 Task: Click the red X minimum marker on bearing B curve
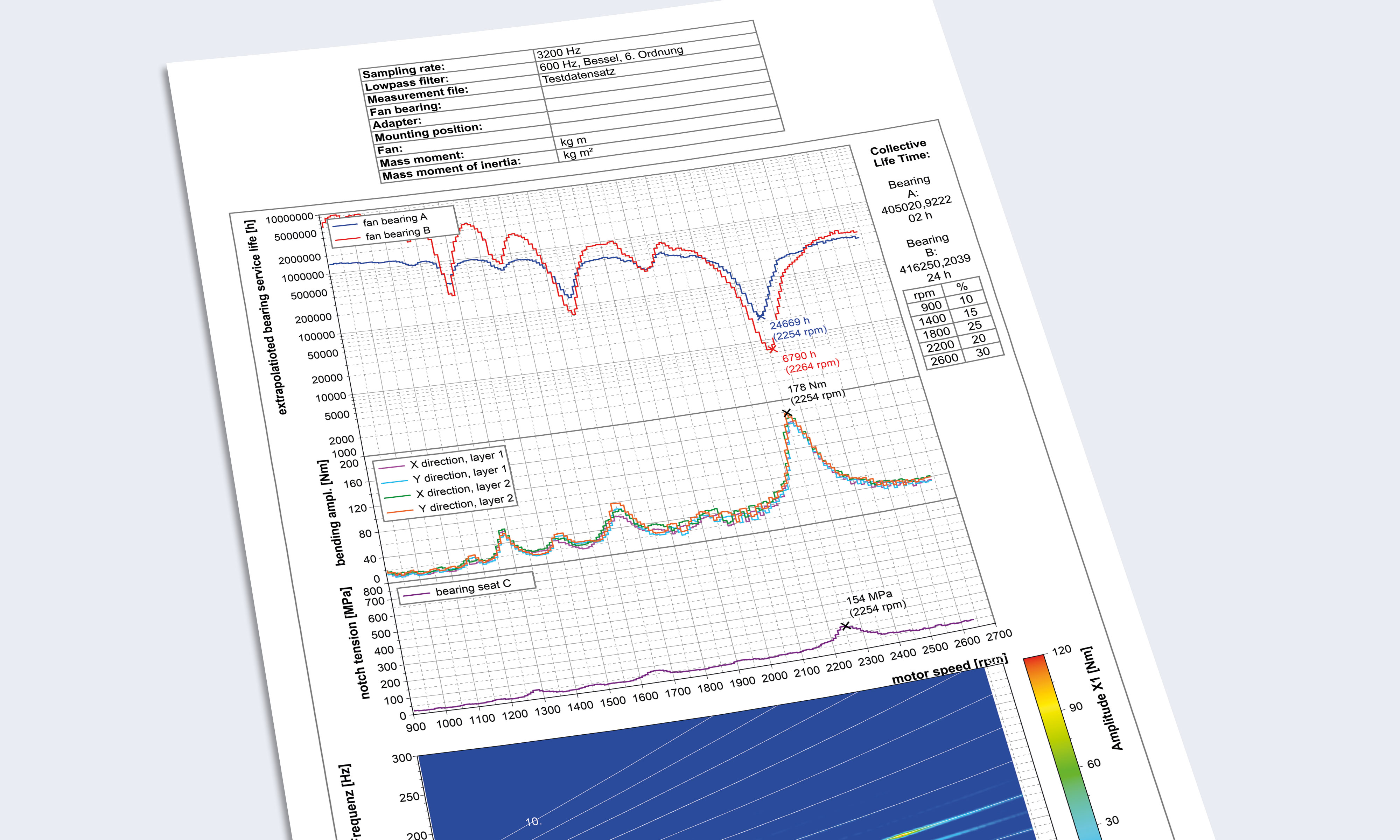point(772,349)
